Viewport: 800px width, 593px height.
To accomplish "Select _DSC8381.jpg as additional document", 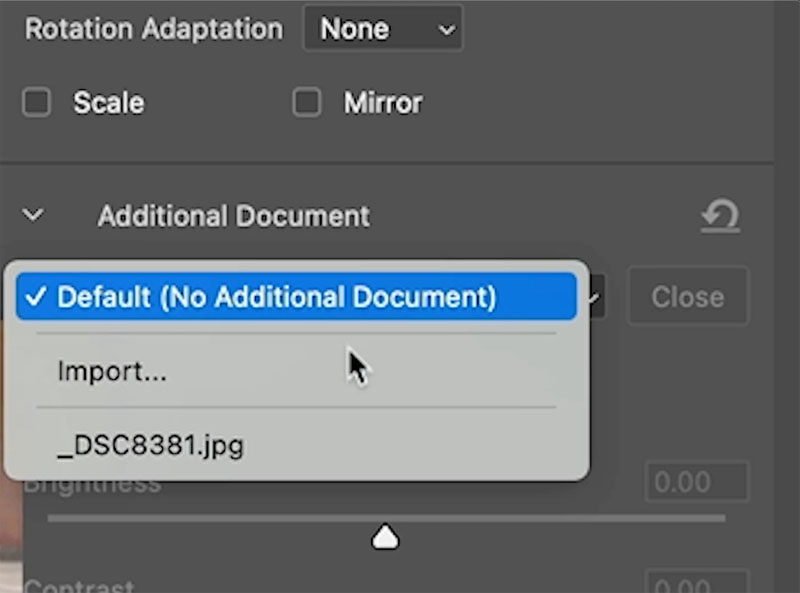I will tap(296, 446).
